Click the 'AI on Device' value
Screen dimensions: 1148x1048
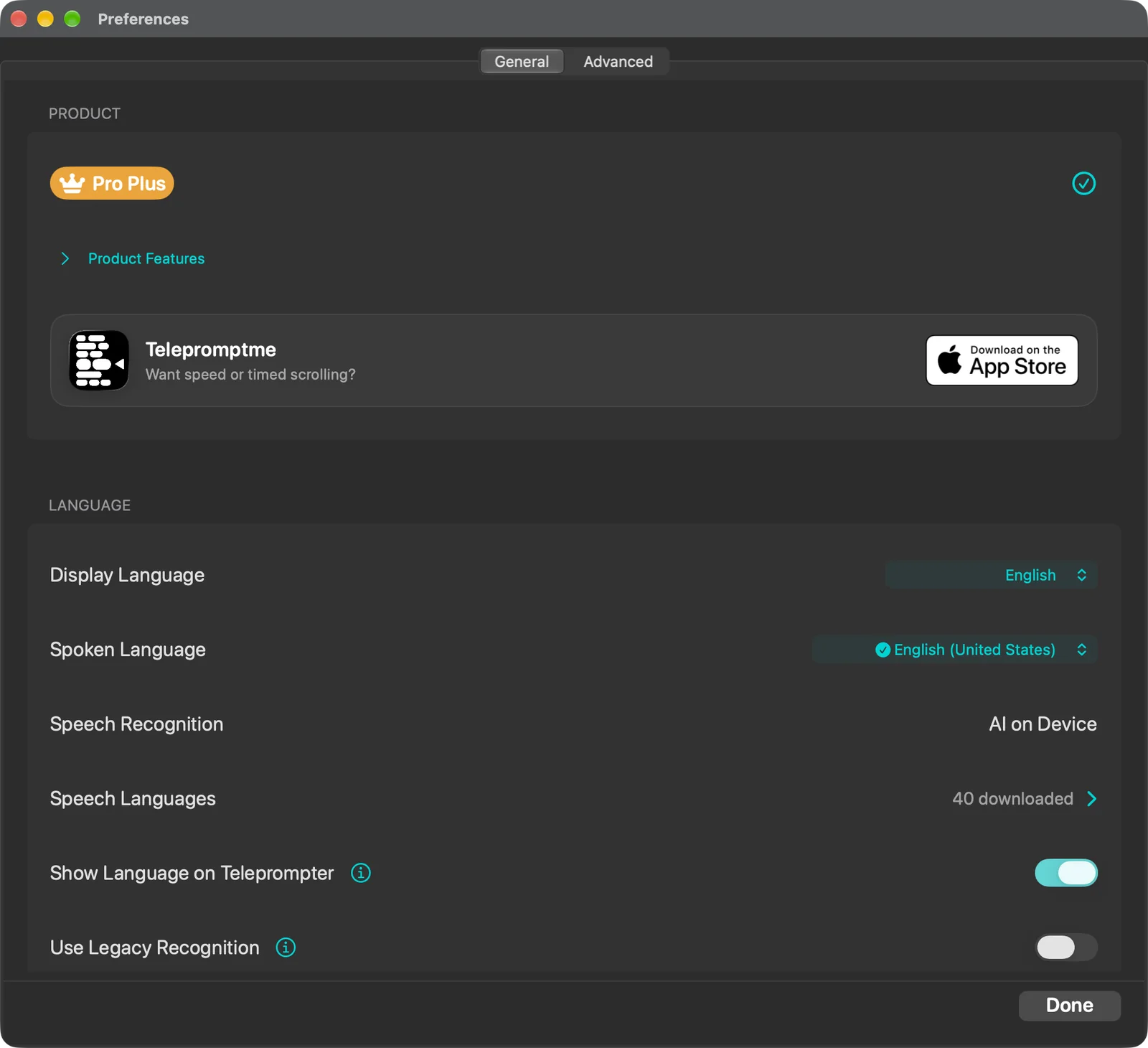(x=1043, y=724)
